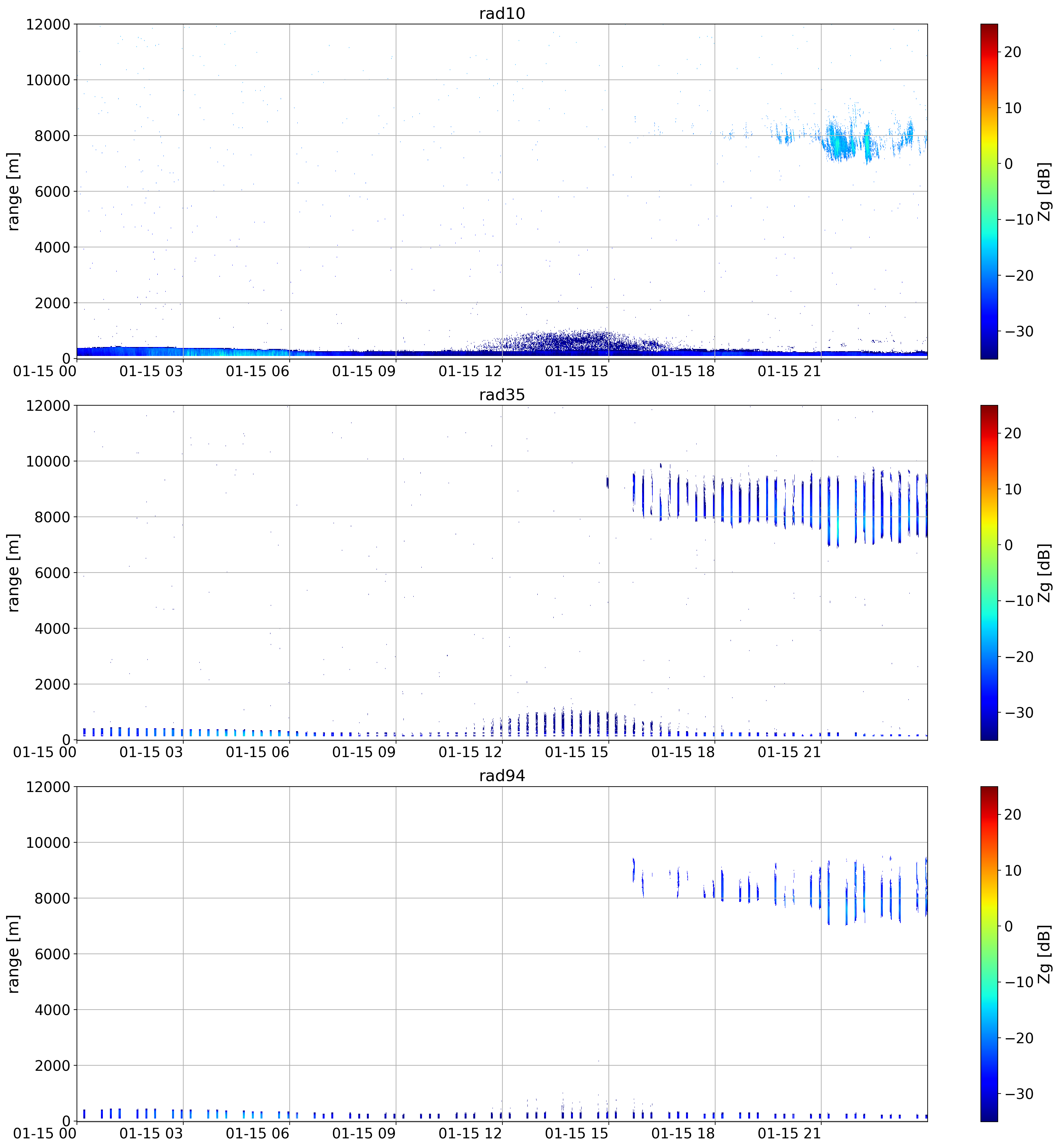1059x1148 pixels.
Task: Click '01-15 00' time label under rad10
Action: click(45, 371)
